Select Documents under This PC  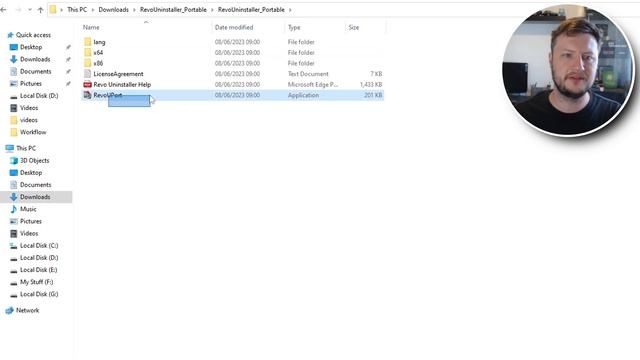(x=36, y=185)
